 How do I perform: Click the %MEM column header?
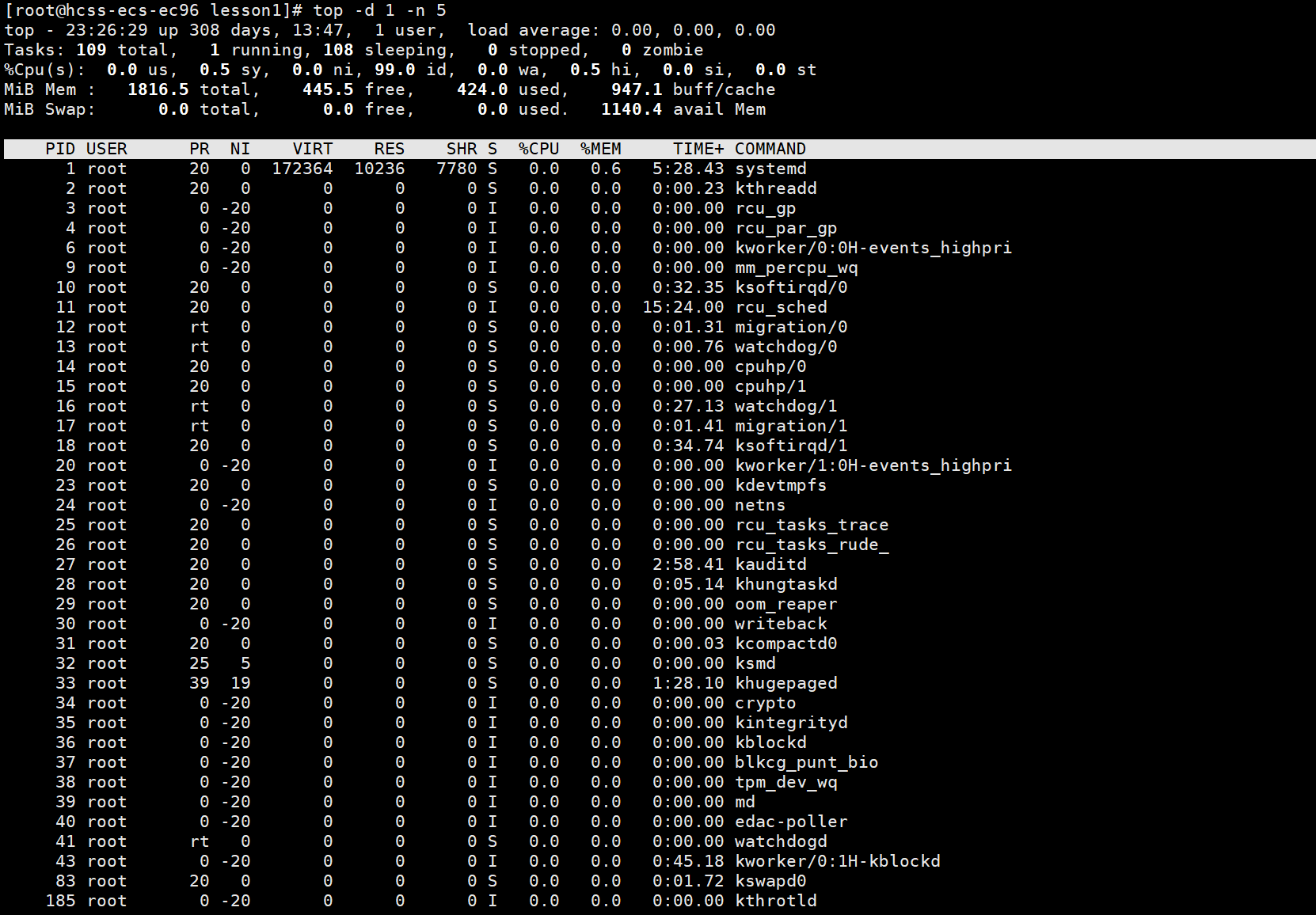point(601,149)
